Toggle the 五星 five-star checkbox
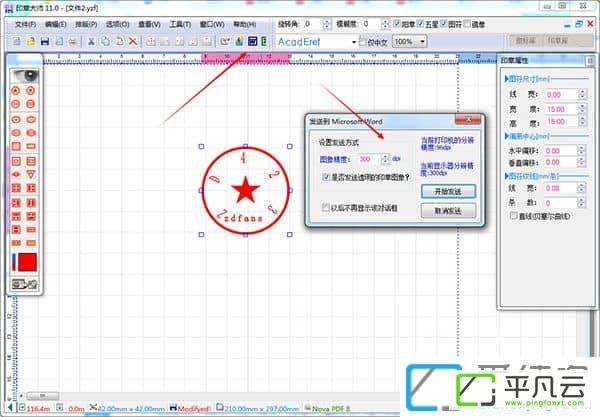600x417 pixels. tap(421, 24)
